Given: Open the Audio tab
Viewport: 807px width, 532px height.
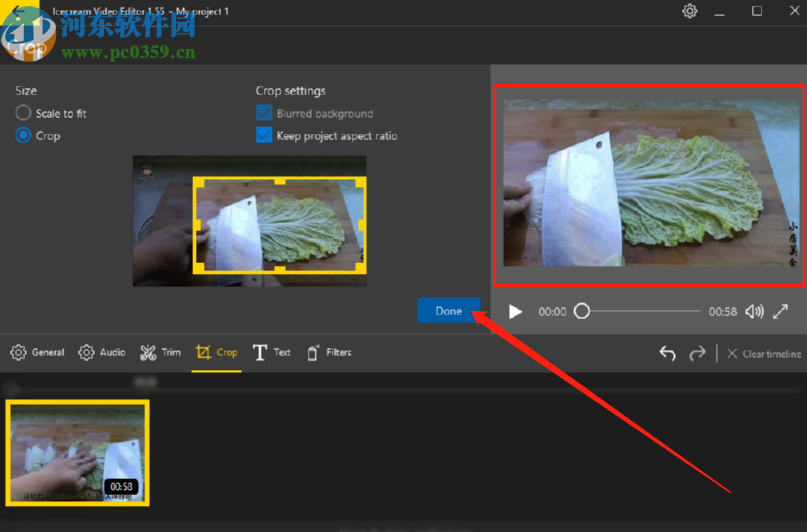Looking at the screenshot, I should pos(101,352).
